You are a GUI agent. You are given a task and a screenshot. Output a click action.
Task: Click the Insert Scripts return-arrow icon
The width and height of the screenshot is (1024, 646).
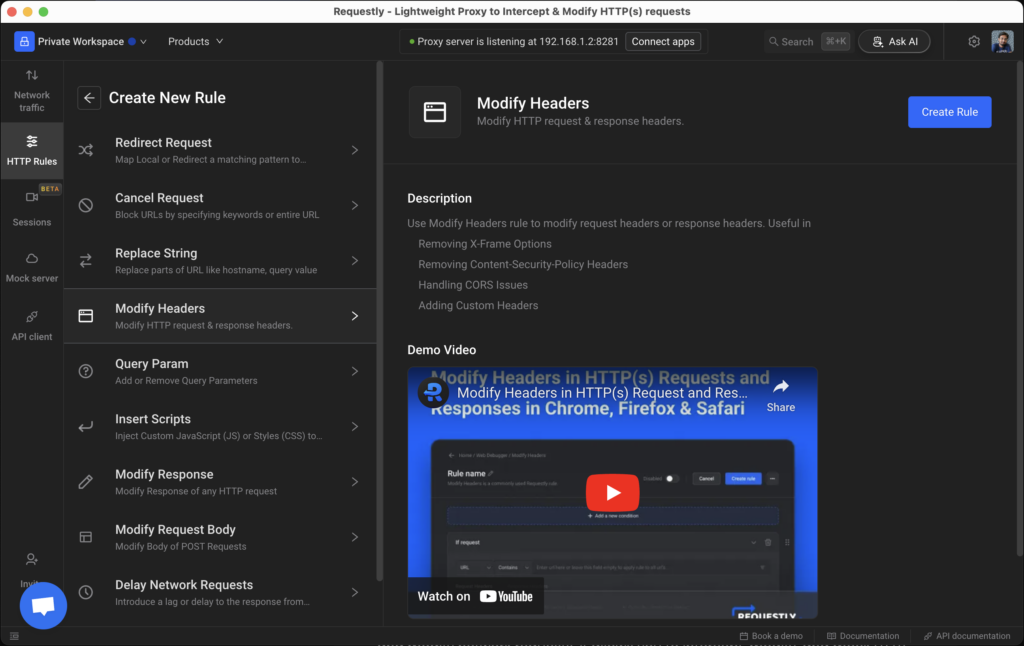(86, 427)
